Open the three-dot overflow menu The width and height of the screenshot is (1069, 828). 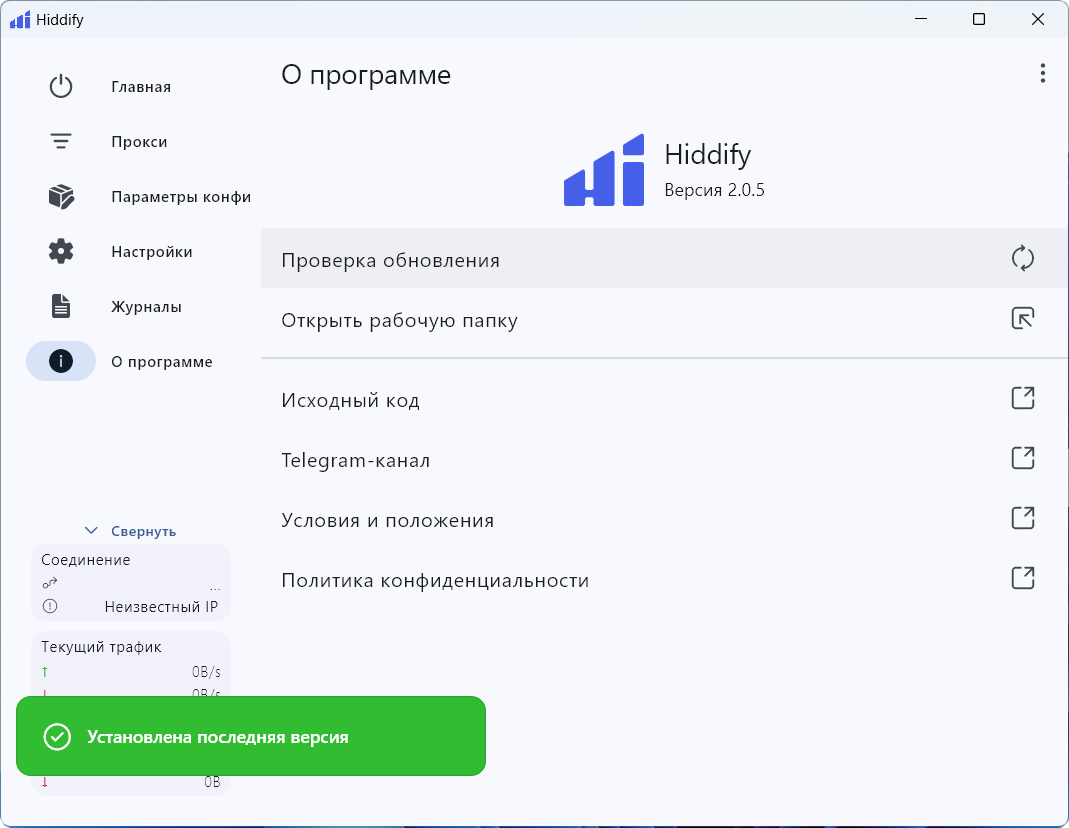[x=1042, y=73]
